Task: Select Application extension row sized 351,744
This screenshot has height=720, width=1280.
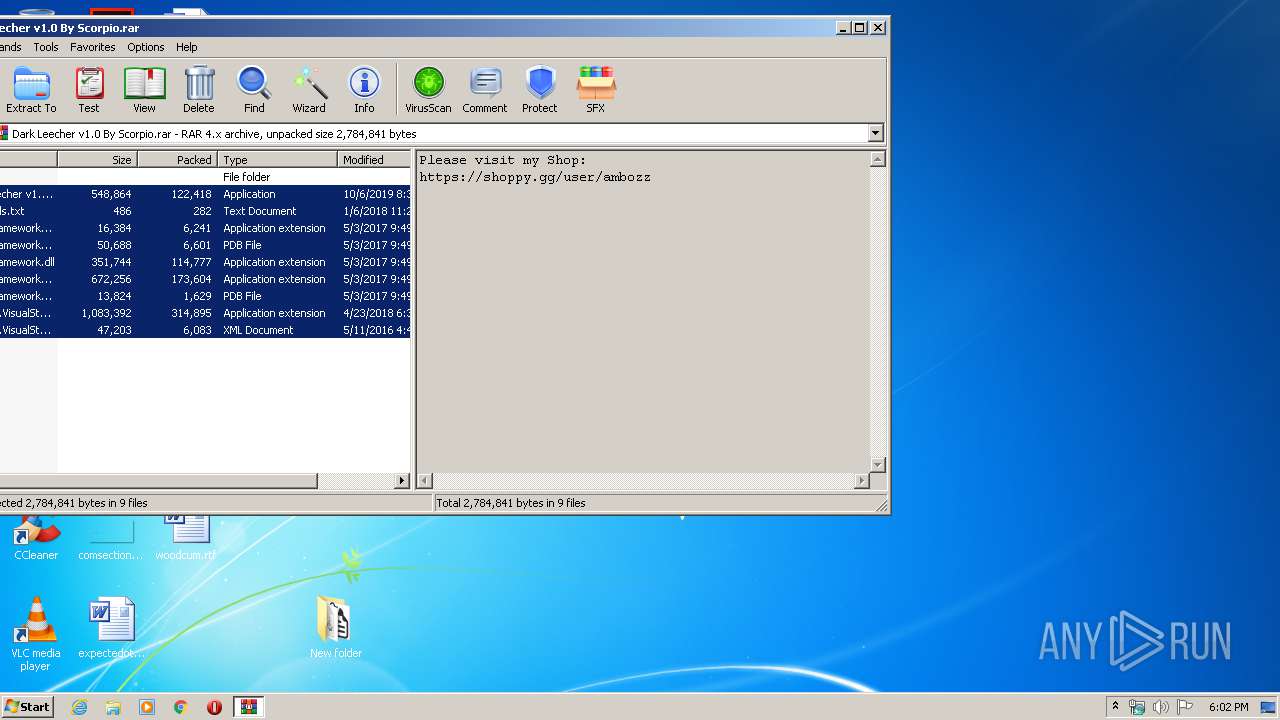Action: pos(205,262)
